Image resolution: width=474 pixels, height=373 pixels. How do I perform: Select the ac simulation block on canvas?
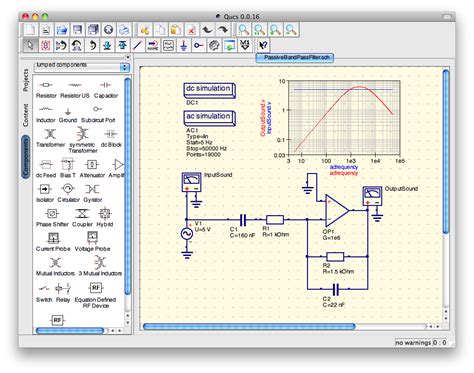[209, 118]
